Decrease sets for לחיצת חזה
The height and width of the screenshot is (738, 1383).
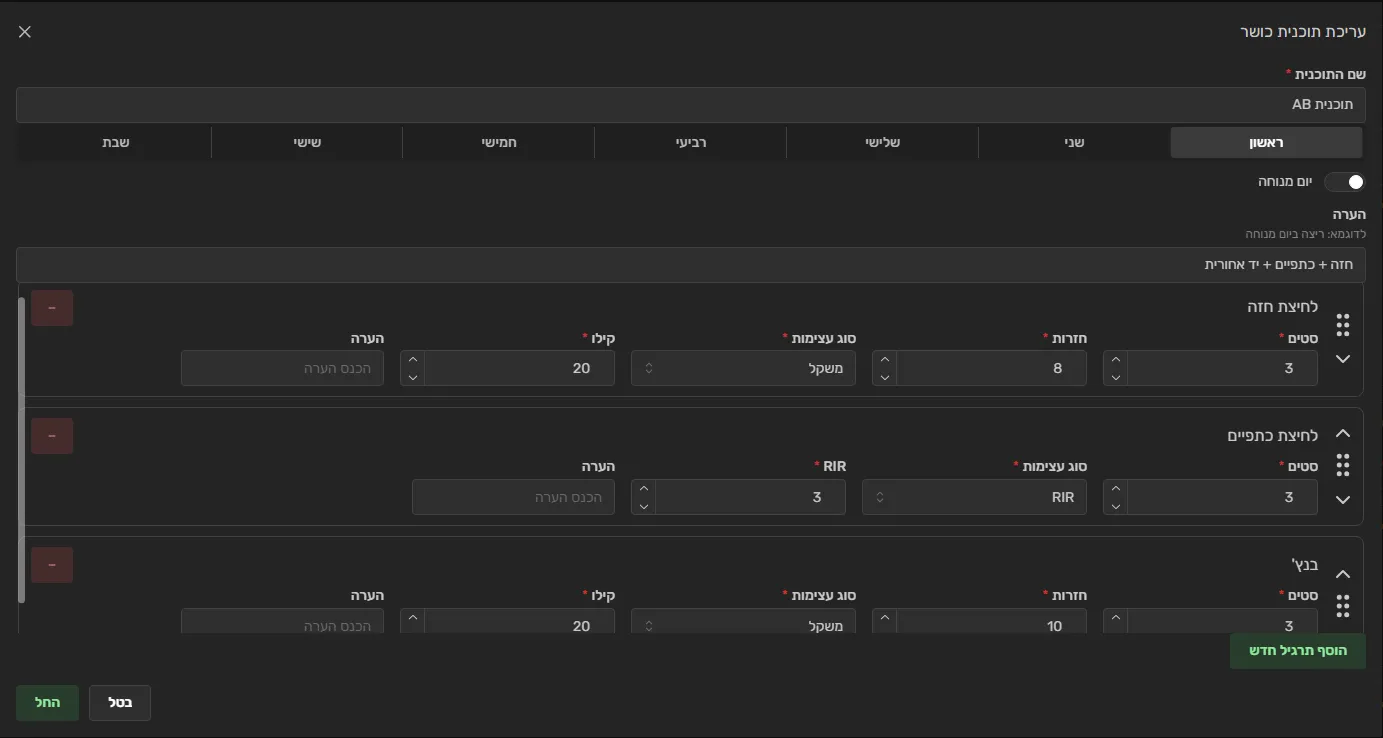(x=1115, y=377)
